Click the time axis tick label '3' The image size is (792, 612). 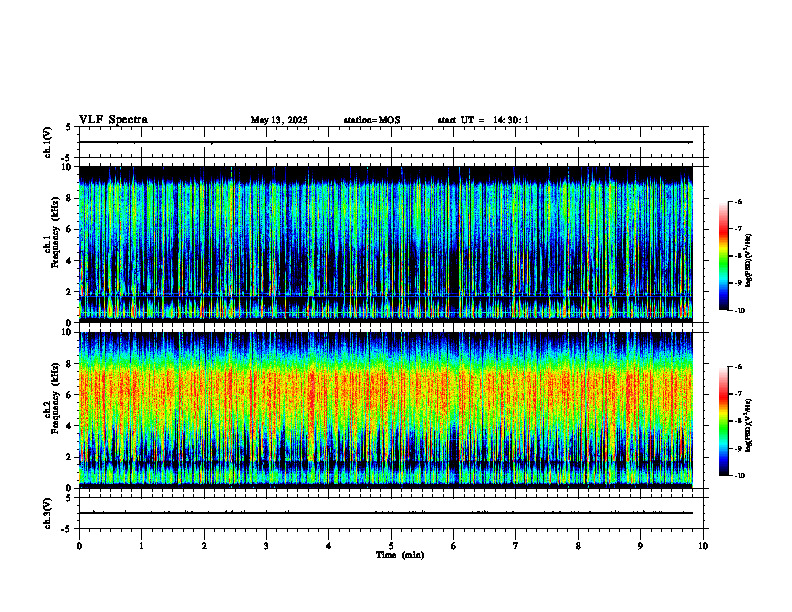pos(266,546)
